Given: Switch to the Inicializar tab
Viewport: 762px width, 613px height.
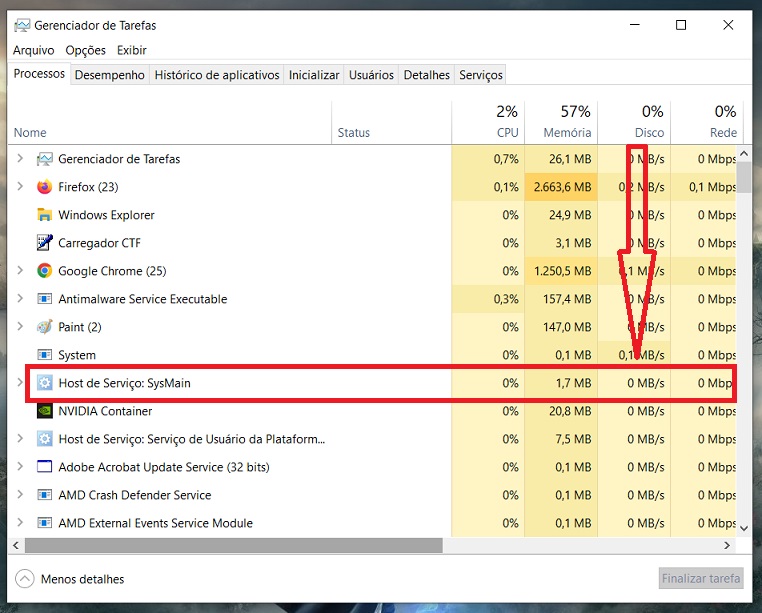Looking at the screenshot, I should click(314, 75).
